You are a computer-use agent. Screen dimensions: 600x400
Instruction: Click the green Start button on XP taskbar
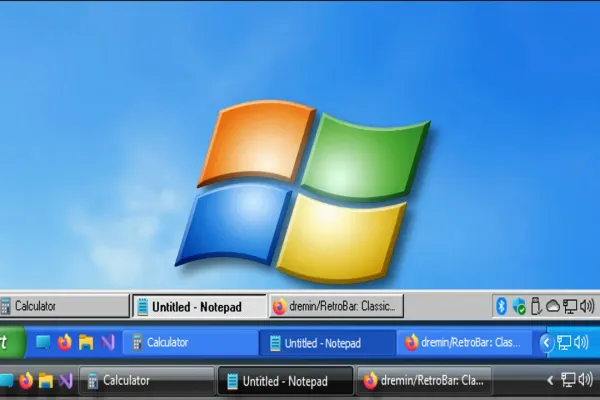12,342
